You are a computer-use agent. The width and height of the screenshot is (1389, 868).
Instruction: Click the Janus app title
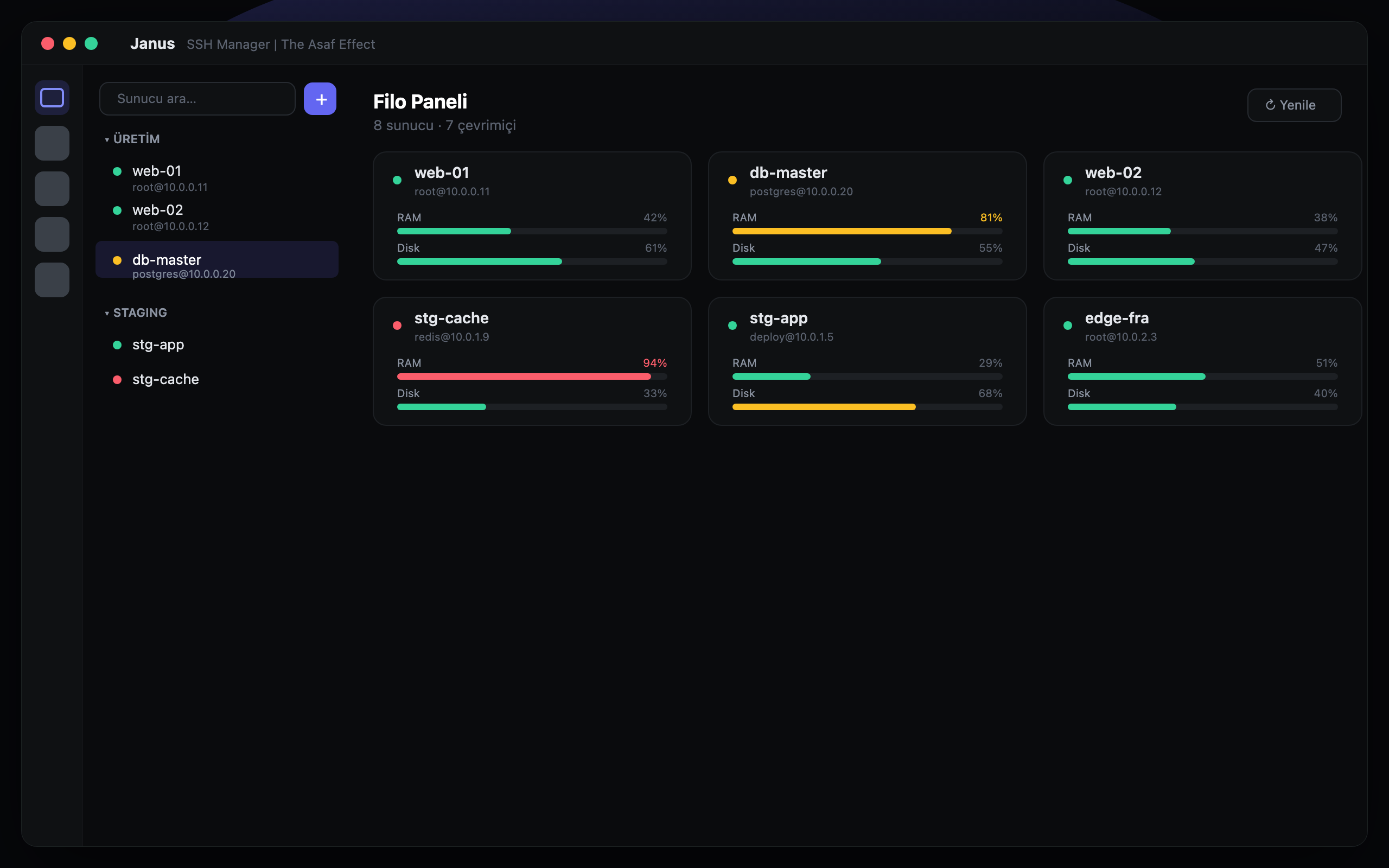152,43
